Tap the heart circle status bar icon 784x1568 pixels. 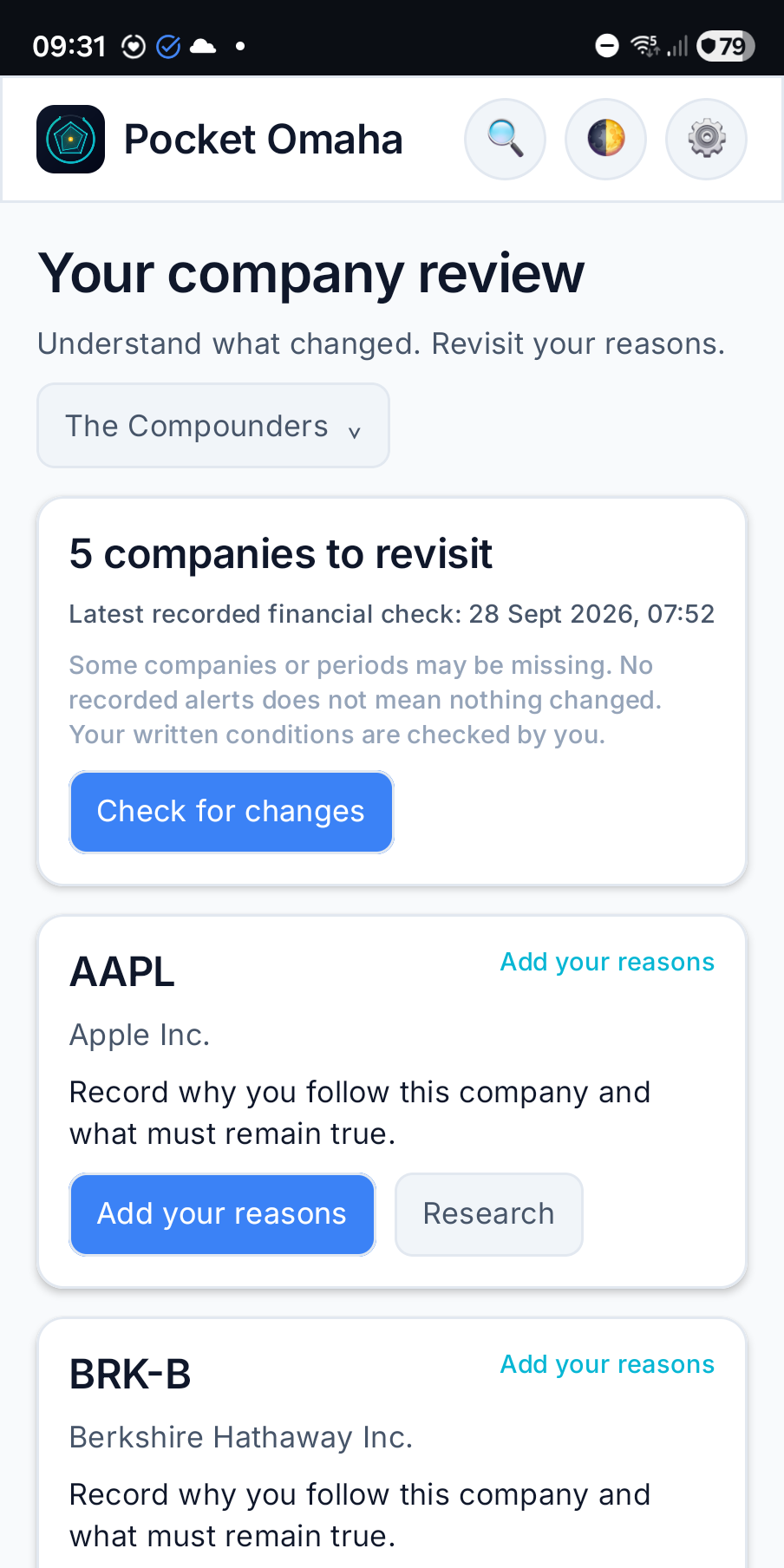[134, 46]
